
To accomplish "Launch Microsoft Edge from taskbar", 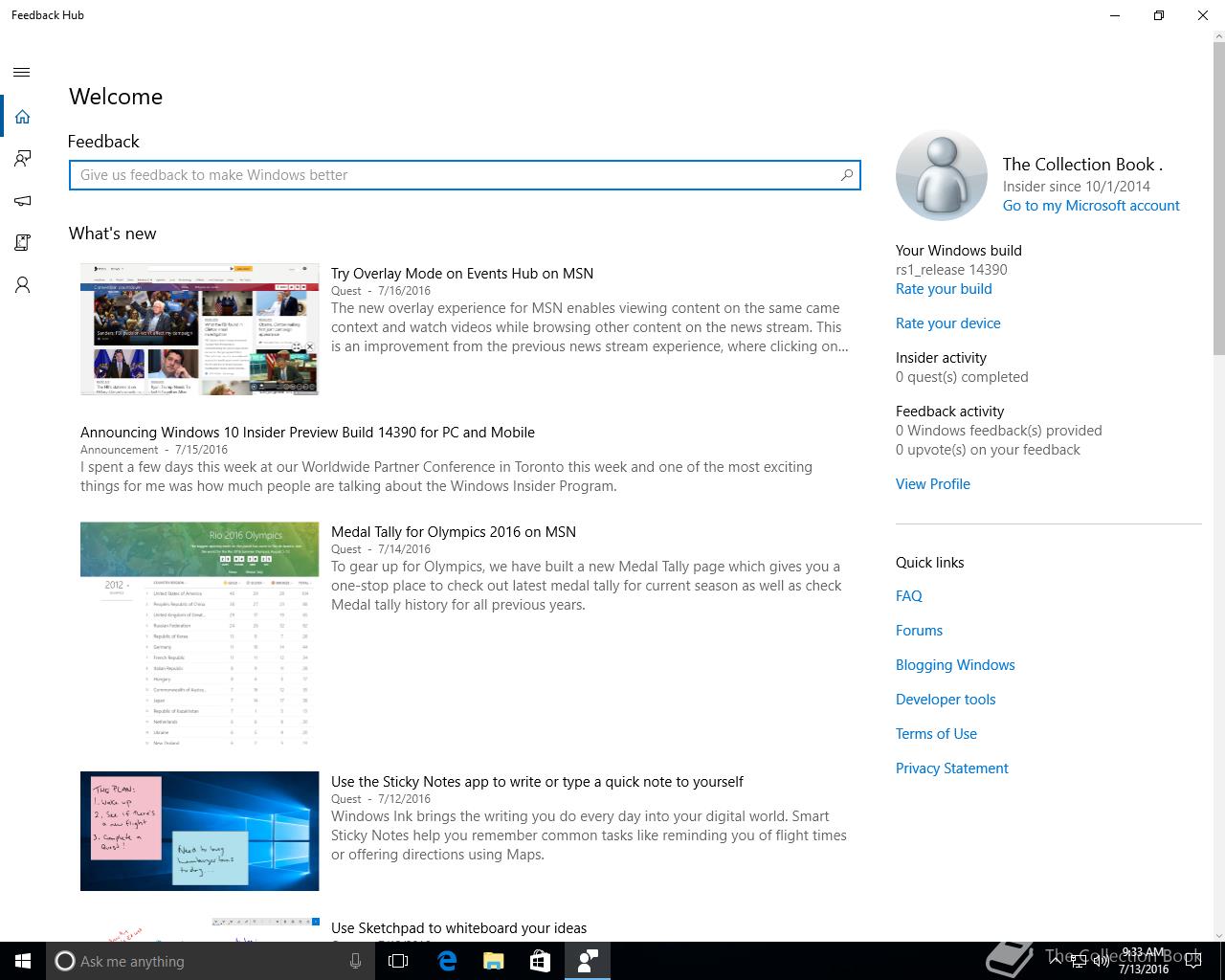I will [446, 961].
